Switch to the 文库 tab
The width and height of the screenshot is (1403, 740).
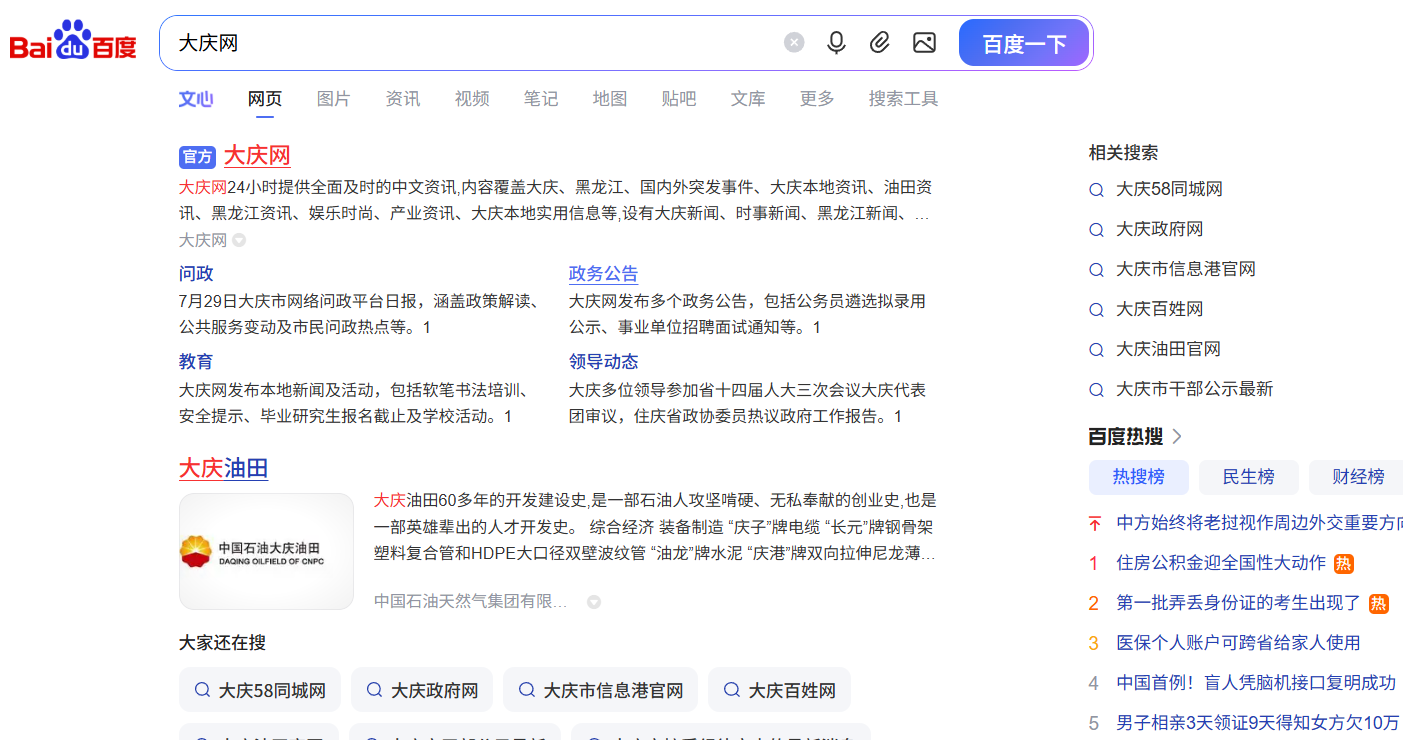click(x=748, y=99)
